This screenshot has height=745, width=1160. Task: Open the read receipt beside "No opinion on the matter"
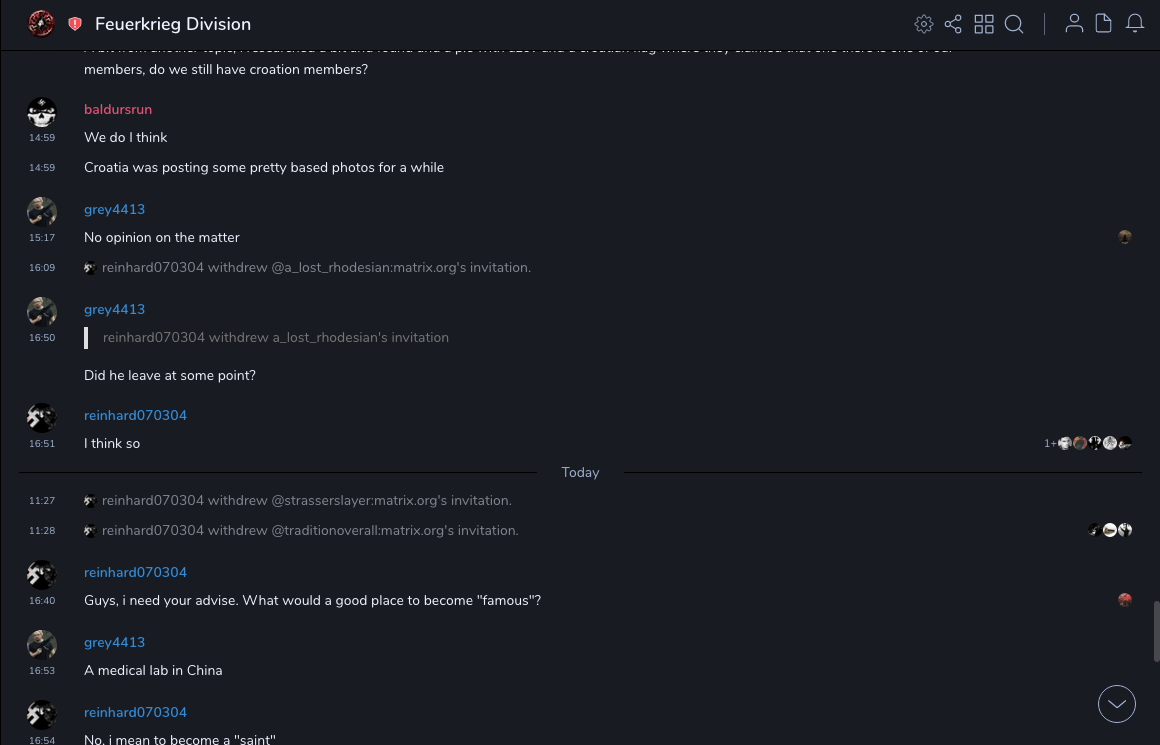pos(1125,237)
